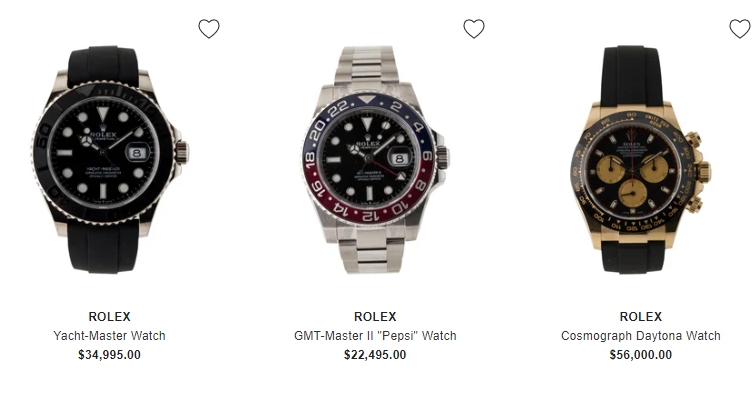Click the black rubber strap above Yacht-Master dial
Image resolution: width=756 pixels, height=394 pixels.
103,65
